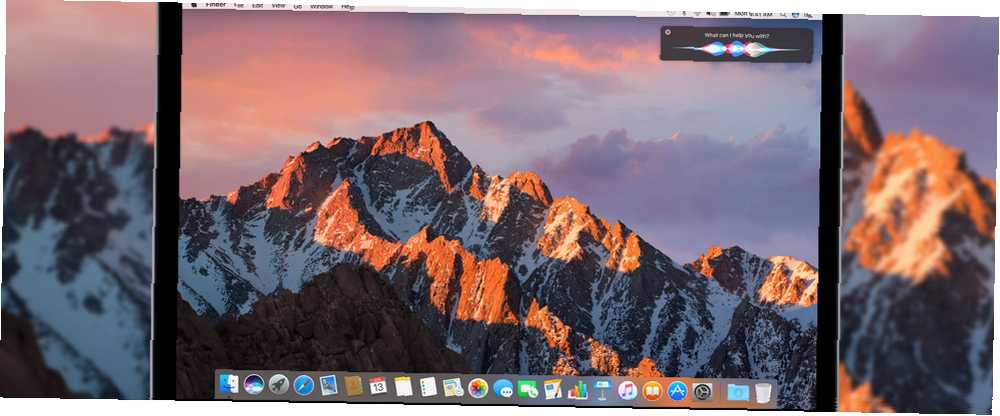Close the Siri prompt window
The image size is (1000, 416).
668,32
